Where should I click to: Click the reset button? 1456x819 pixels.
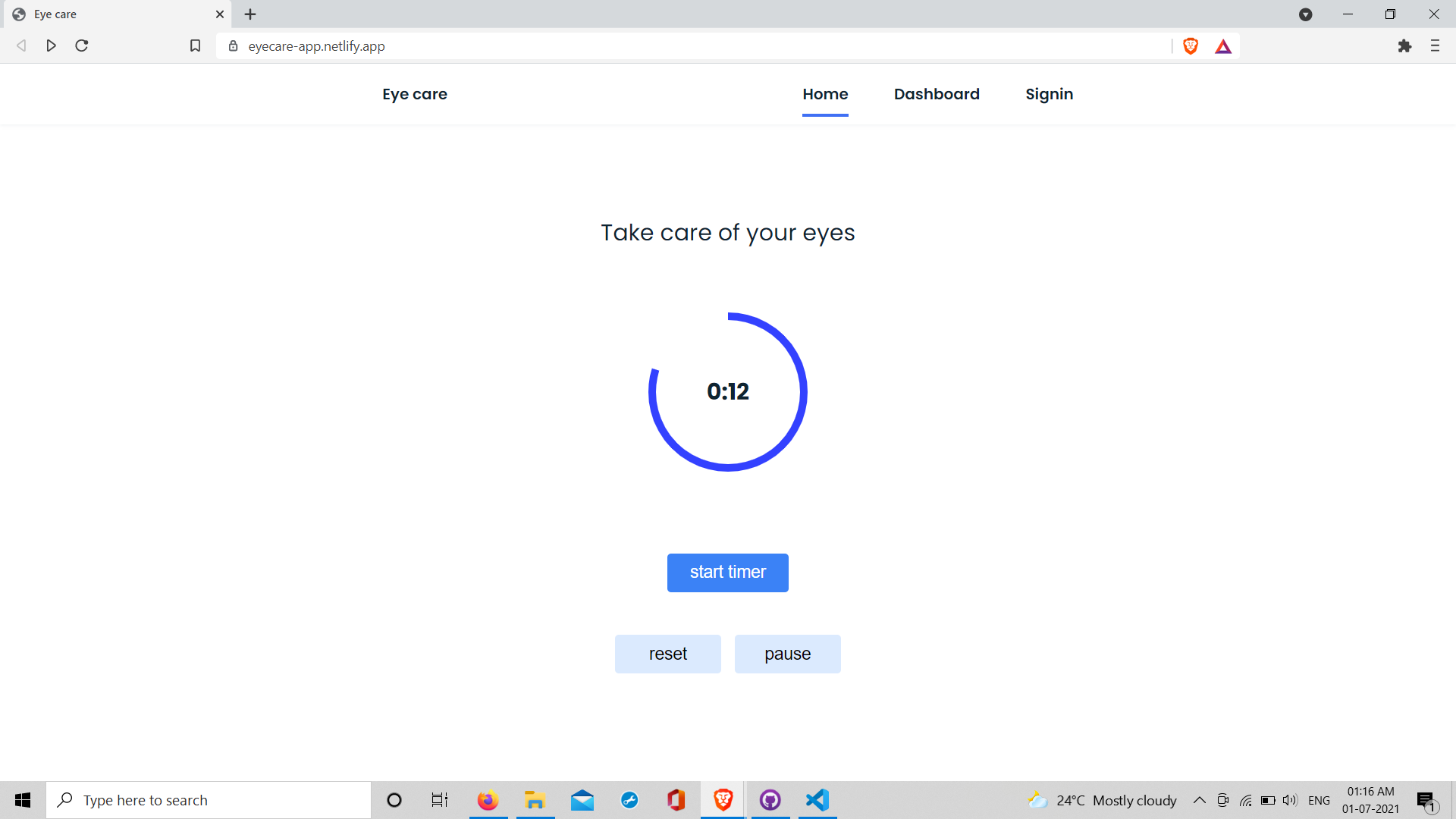667,654
